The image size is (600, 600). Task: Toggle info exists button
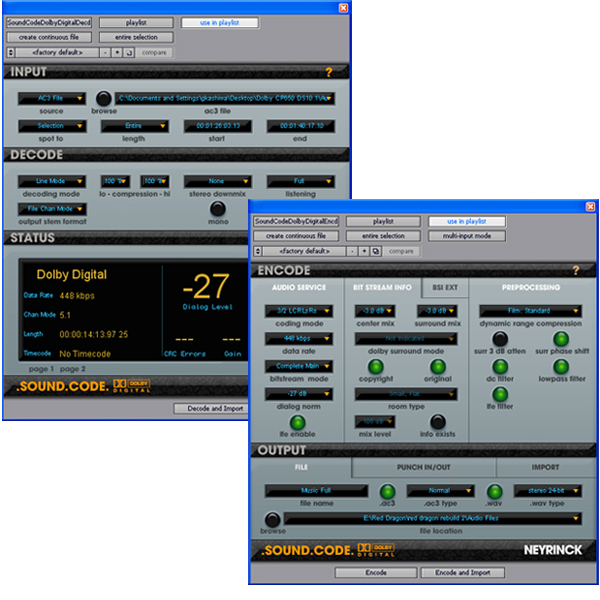438,422
